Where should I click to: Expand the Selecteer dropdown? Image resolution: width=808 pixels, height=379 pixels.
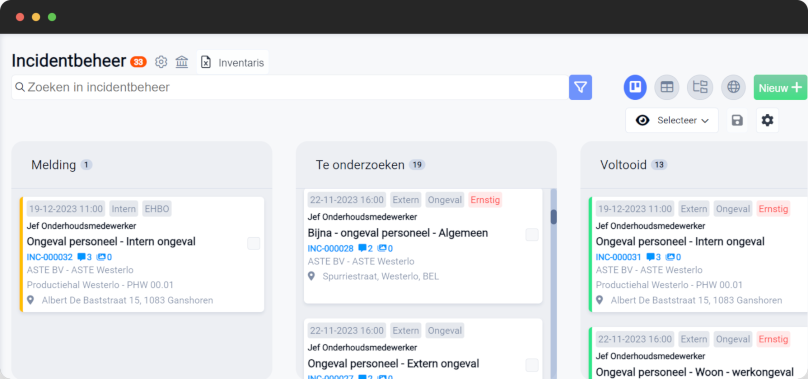coord(672,121)
